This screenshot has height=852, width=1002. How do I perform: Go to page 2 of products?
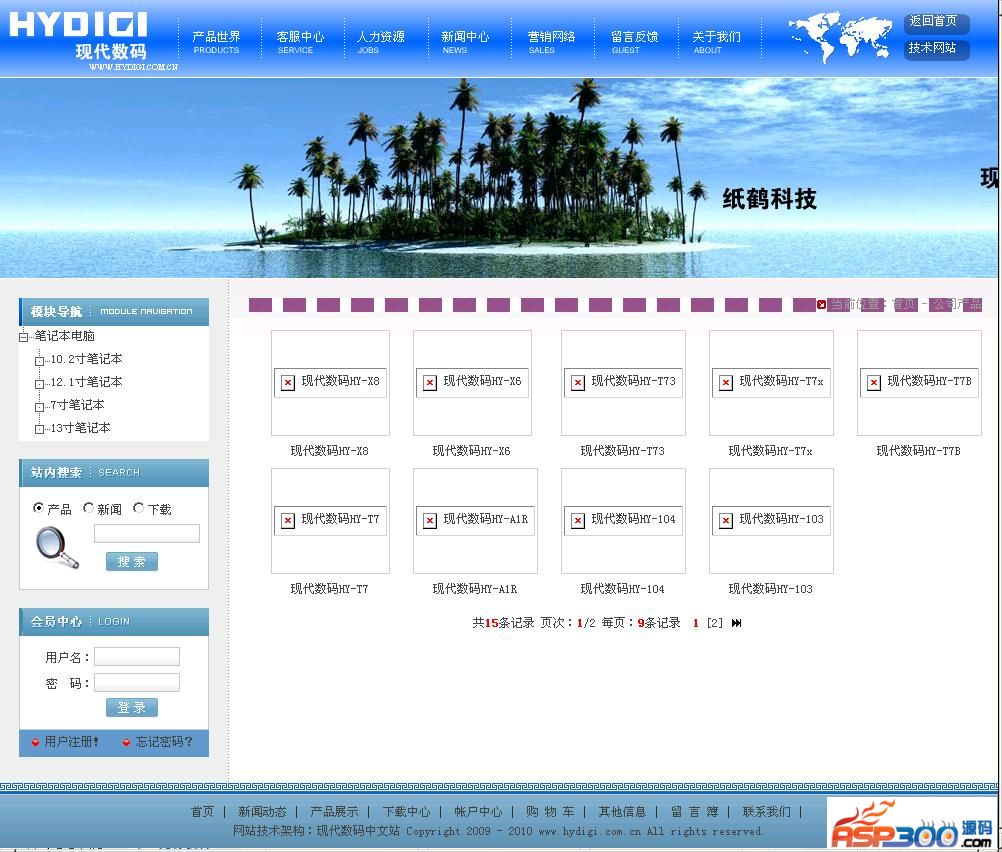click(714, 623)
